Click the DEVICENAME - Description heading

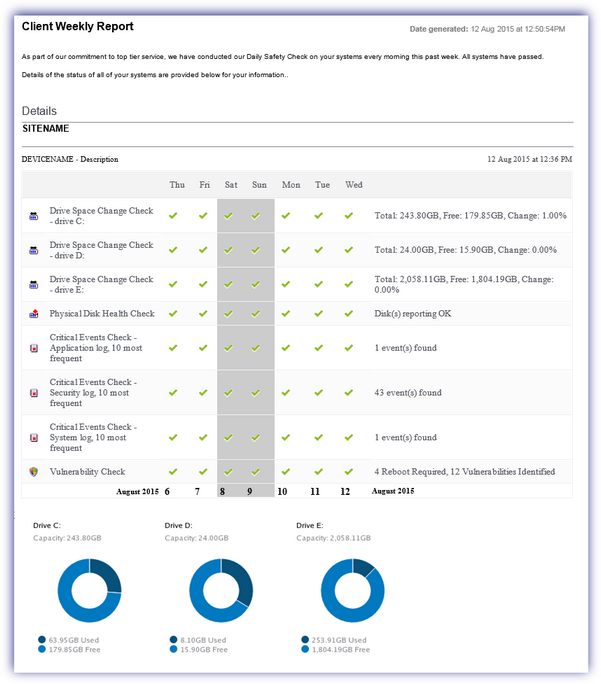[70, 159]
